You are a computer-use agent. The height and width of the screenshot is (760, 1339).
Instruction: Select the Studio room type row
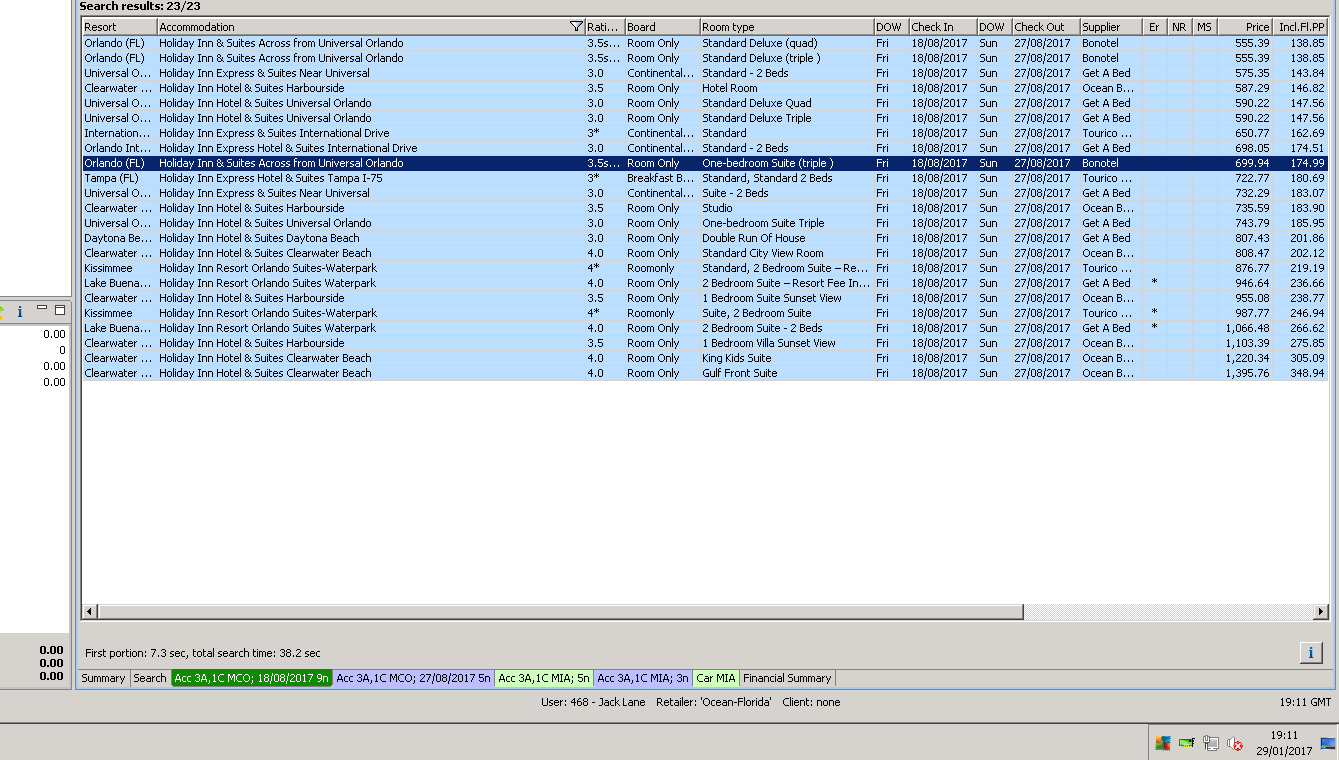[705, 208]
